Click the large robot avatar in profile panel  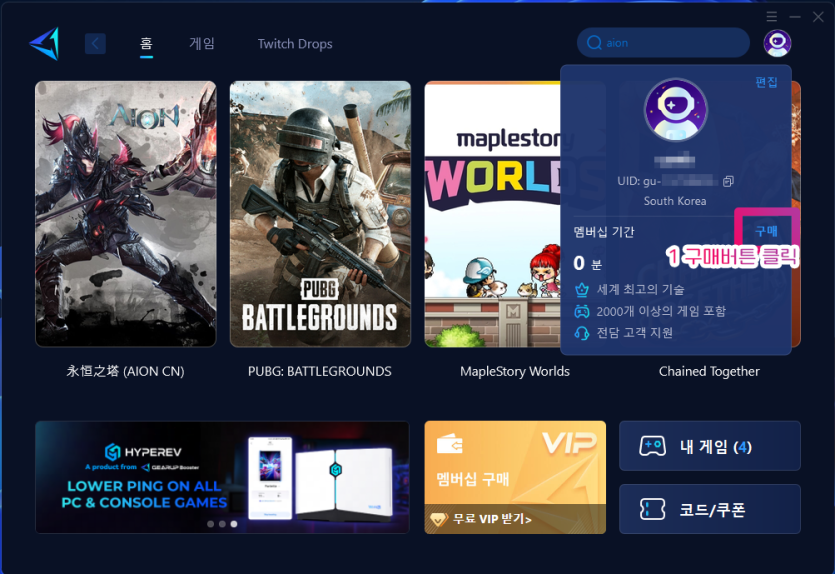coord(675,110)
